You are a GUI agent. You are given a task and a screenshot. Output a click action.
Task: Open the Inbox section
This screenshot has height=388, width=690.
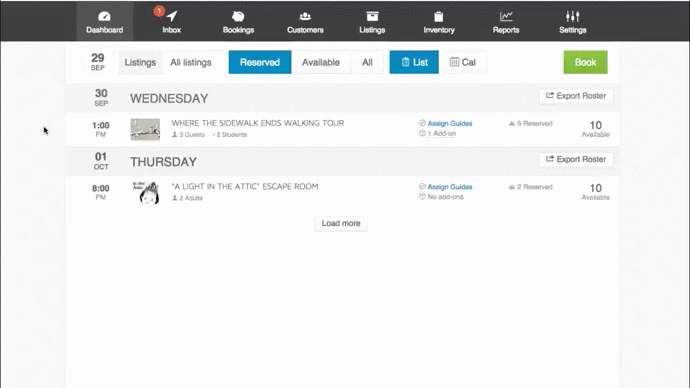click(x=171, y=22)
